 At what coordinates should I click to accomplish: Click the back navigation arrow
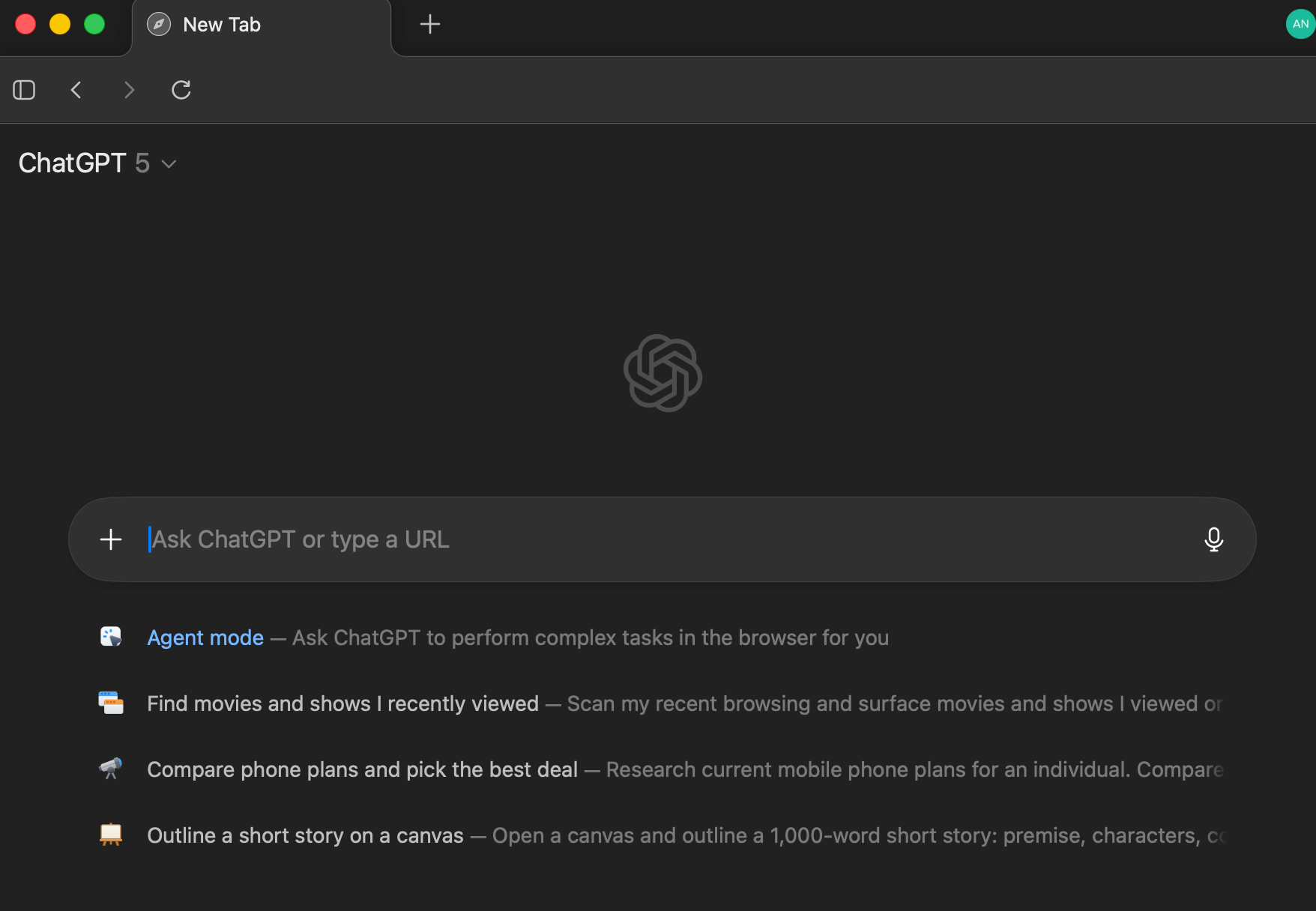point(76,90)
